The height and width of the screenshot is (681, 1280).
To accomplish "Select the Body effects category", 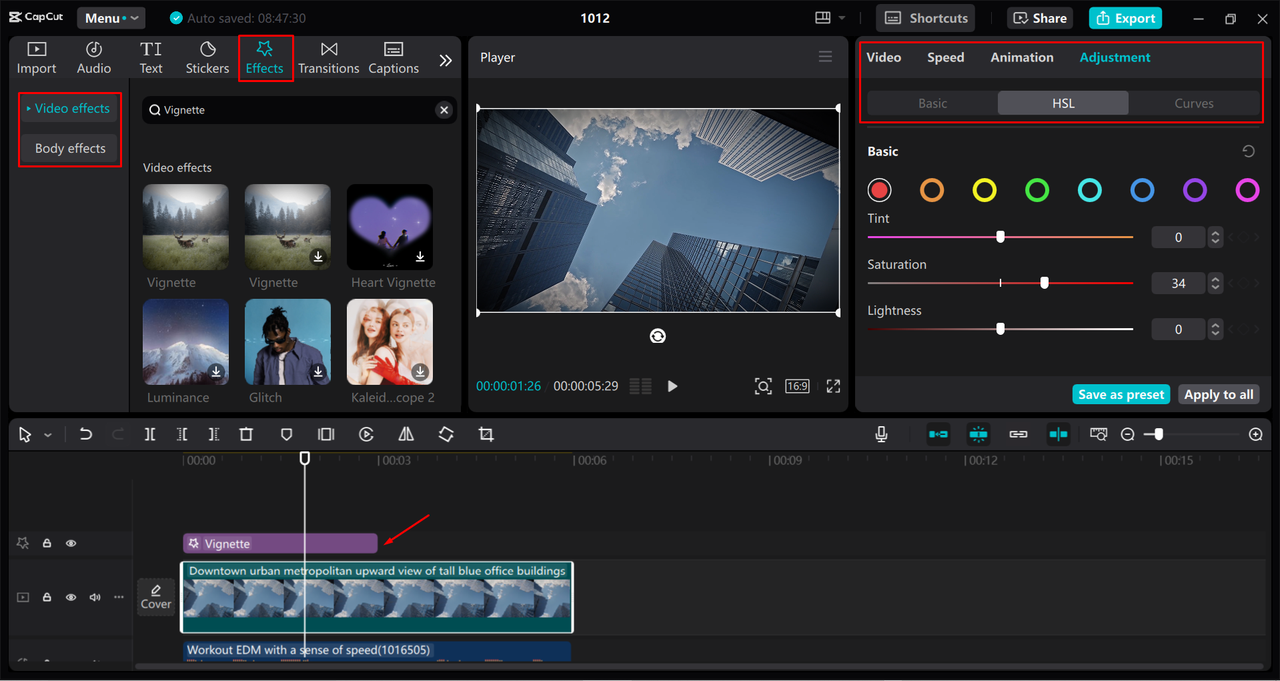I will pos(71,148).
